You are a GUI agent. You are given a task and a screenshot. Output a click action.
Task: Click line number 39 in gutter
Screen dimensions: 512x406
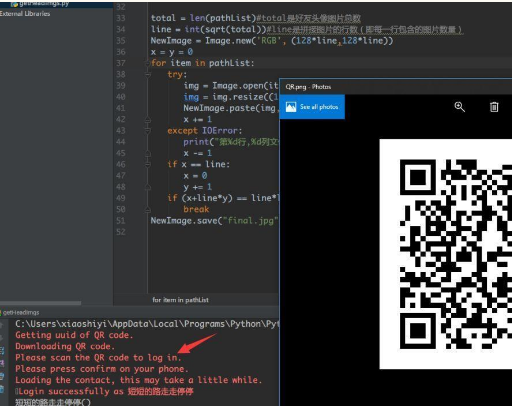[x=121, y=86]
